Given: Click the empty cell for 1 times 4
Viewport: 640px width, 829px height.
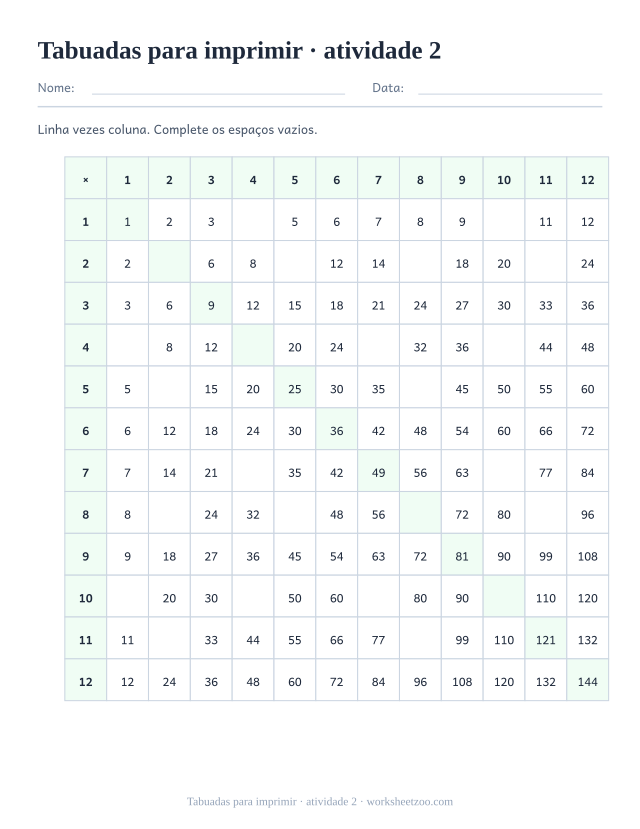Looking at the screenshot, I should [x=253, y=222].
